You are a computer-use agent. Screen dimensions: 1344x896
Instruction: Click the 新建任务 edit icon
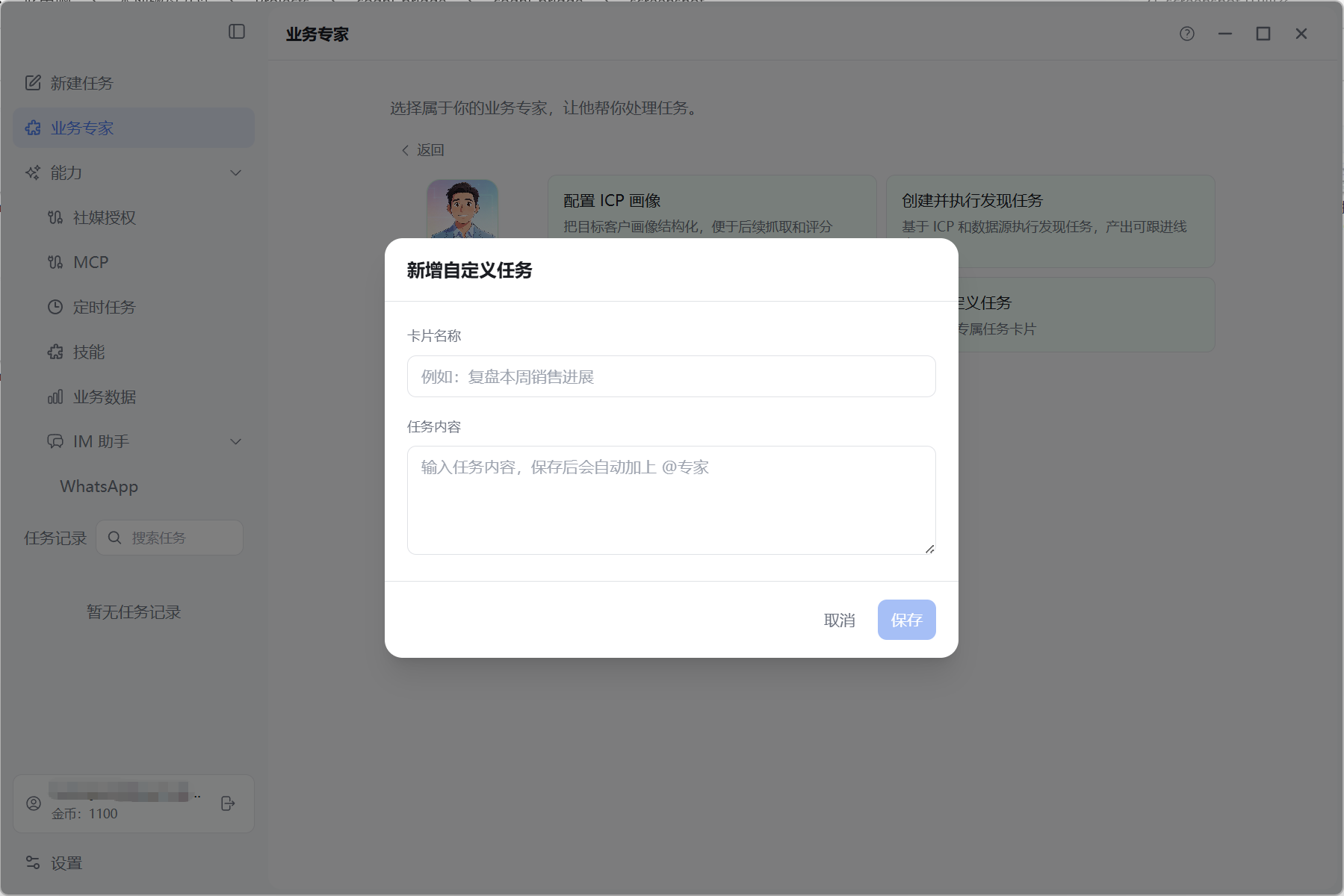(33, 83)
